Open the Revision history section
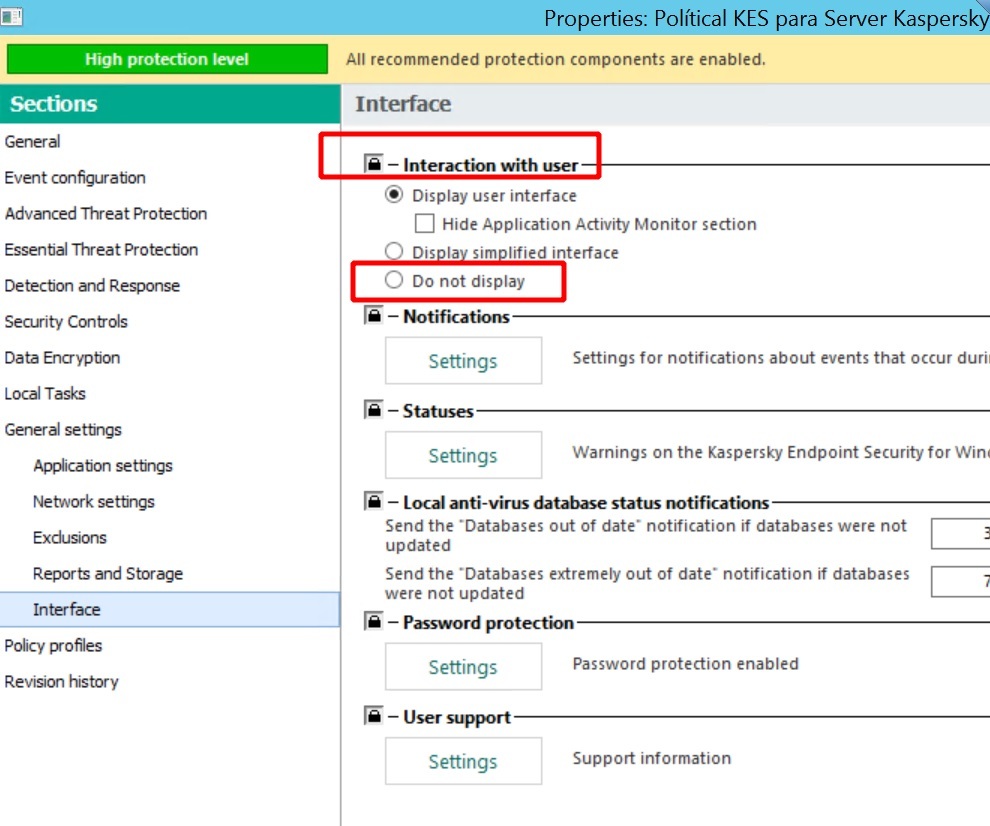The width and height of the screenshot is (990, 826). tap(61, 681)
